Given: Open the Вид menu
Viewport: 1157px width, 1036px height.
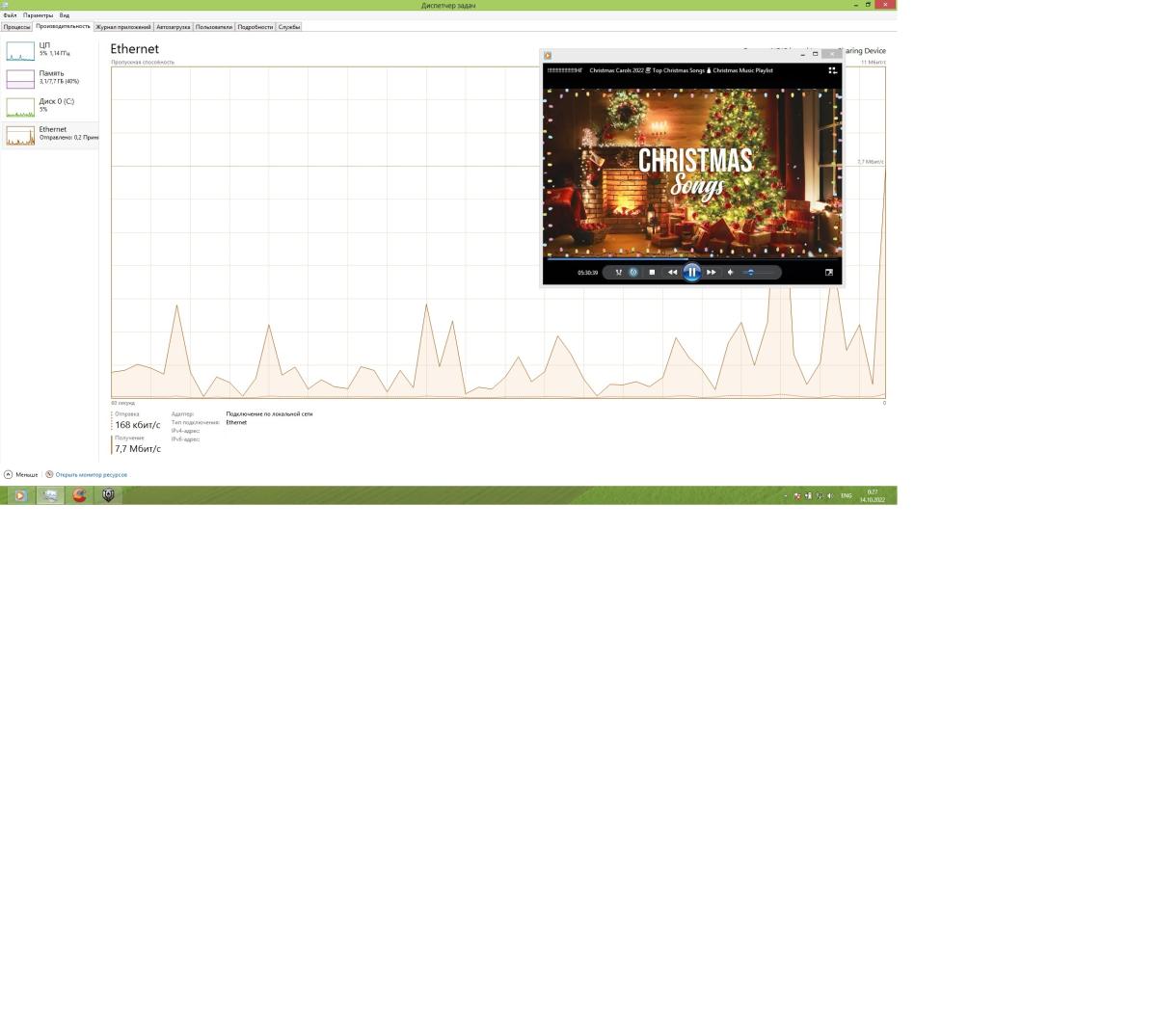Looking at the screenshot, I should pos(64,15).
